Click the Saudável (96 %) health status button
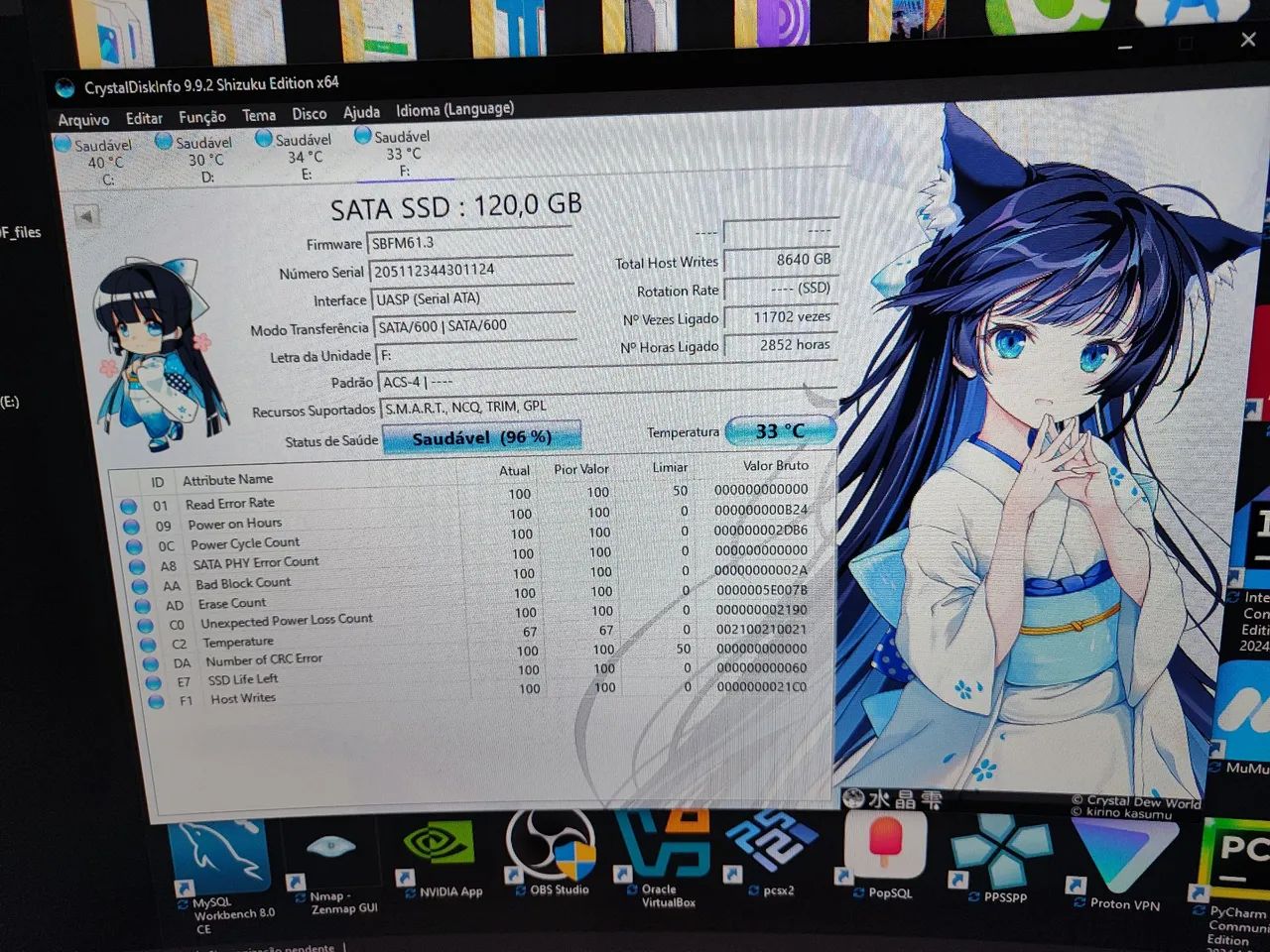This screenshot has height=952, width=1270. point(482,437)
